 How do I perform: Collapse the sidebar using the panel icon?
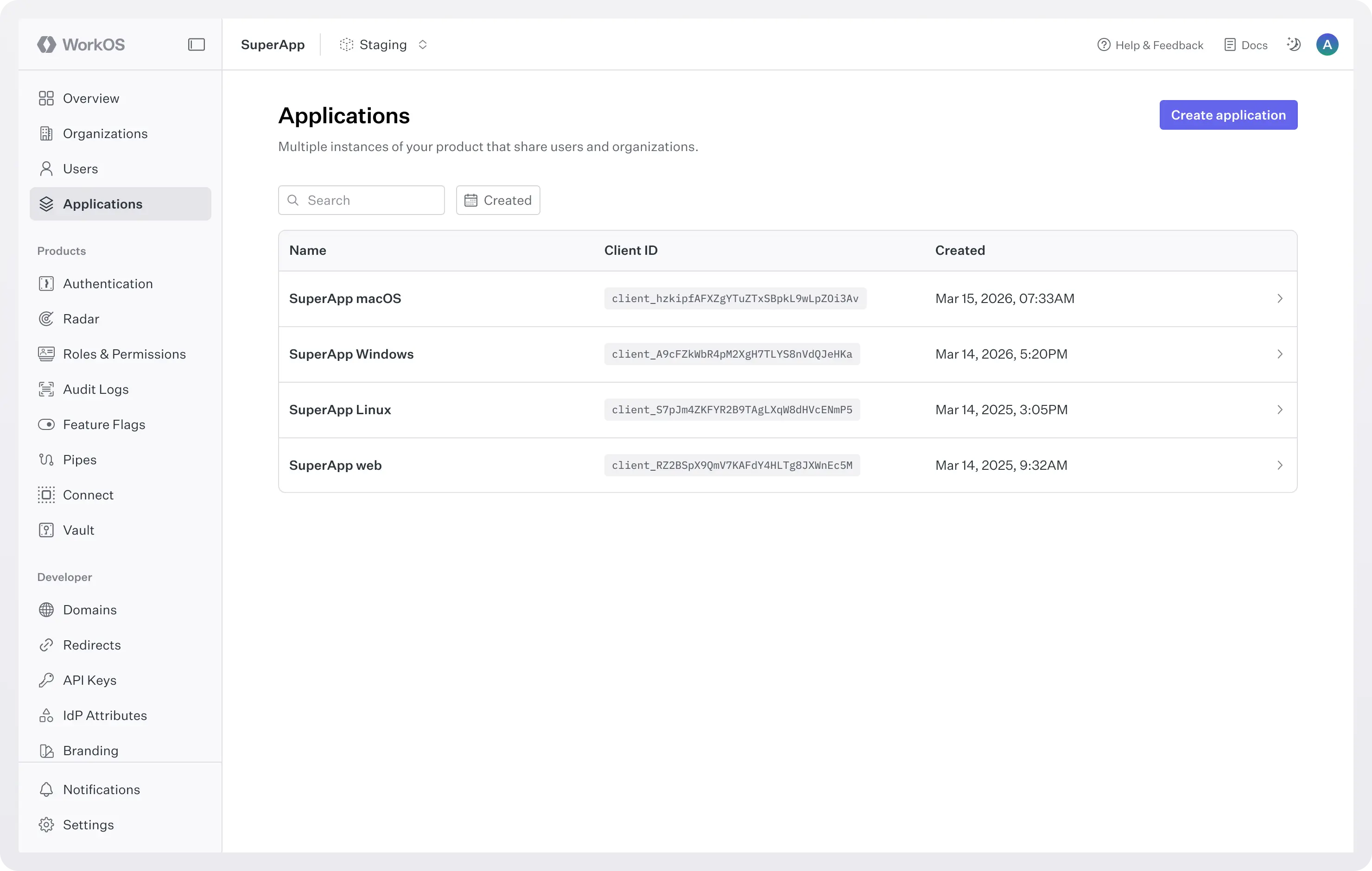pyautogui.click(x=196, y=44)
